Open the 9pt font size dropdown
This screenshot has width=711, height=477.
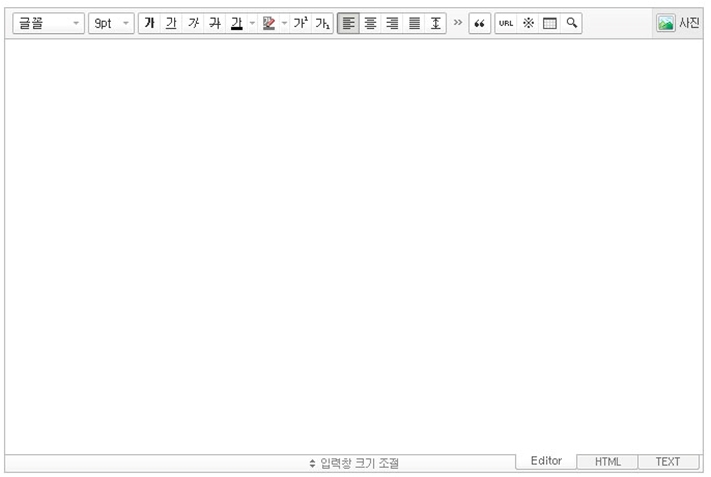point(111,24)
